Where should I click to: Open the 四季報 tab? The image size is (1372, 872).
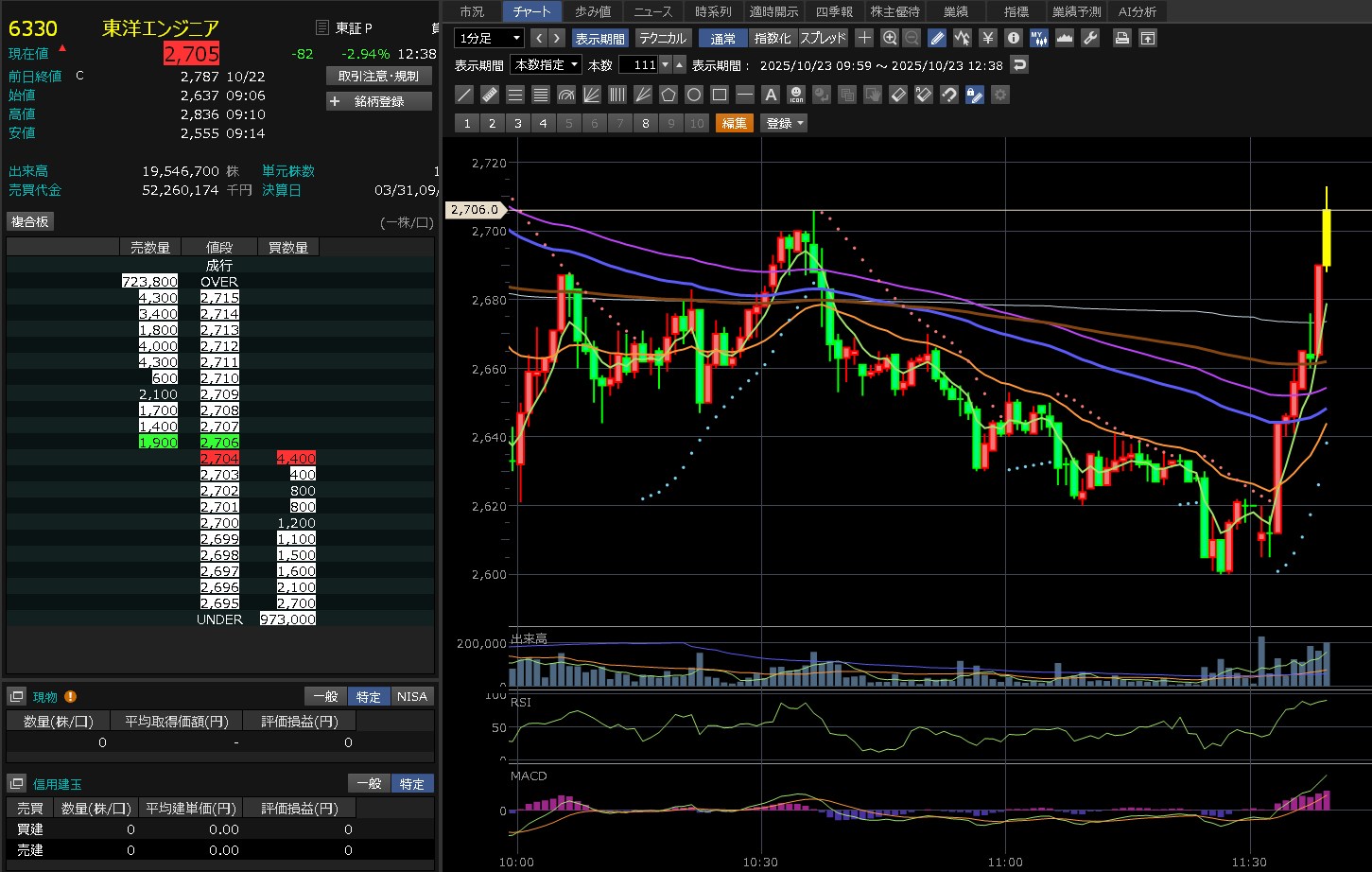click(x=834, y=11)
